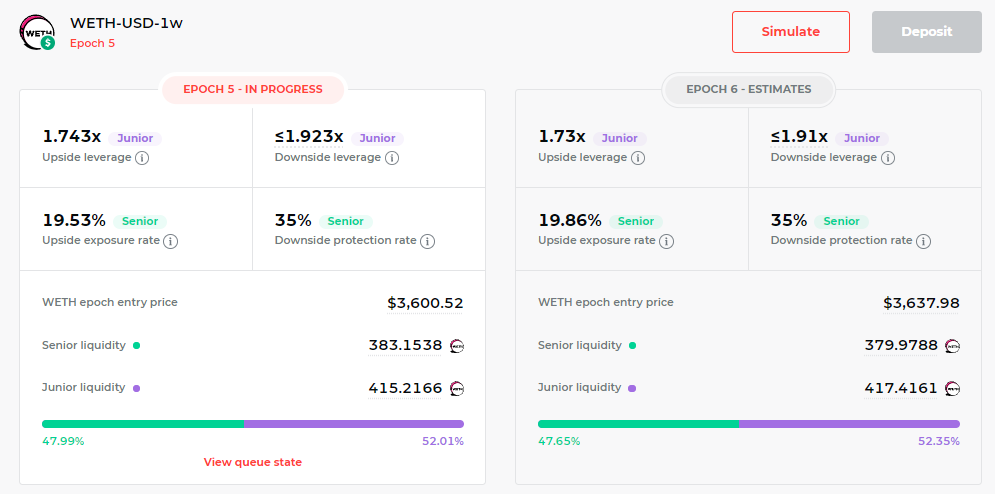Show info for Epoch 6 Downside protection rate
The height and width of the screenshot is (494, 995).
923,241
